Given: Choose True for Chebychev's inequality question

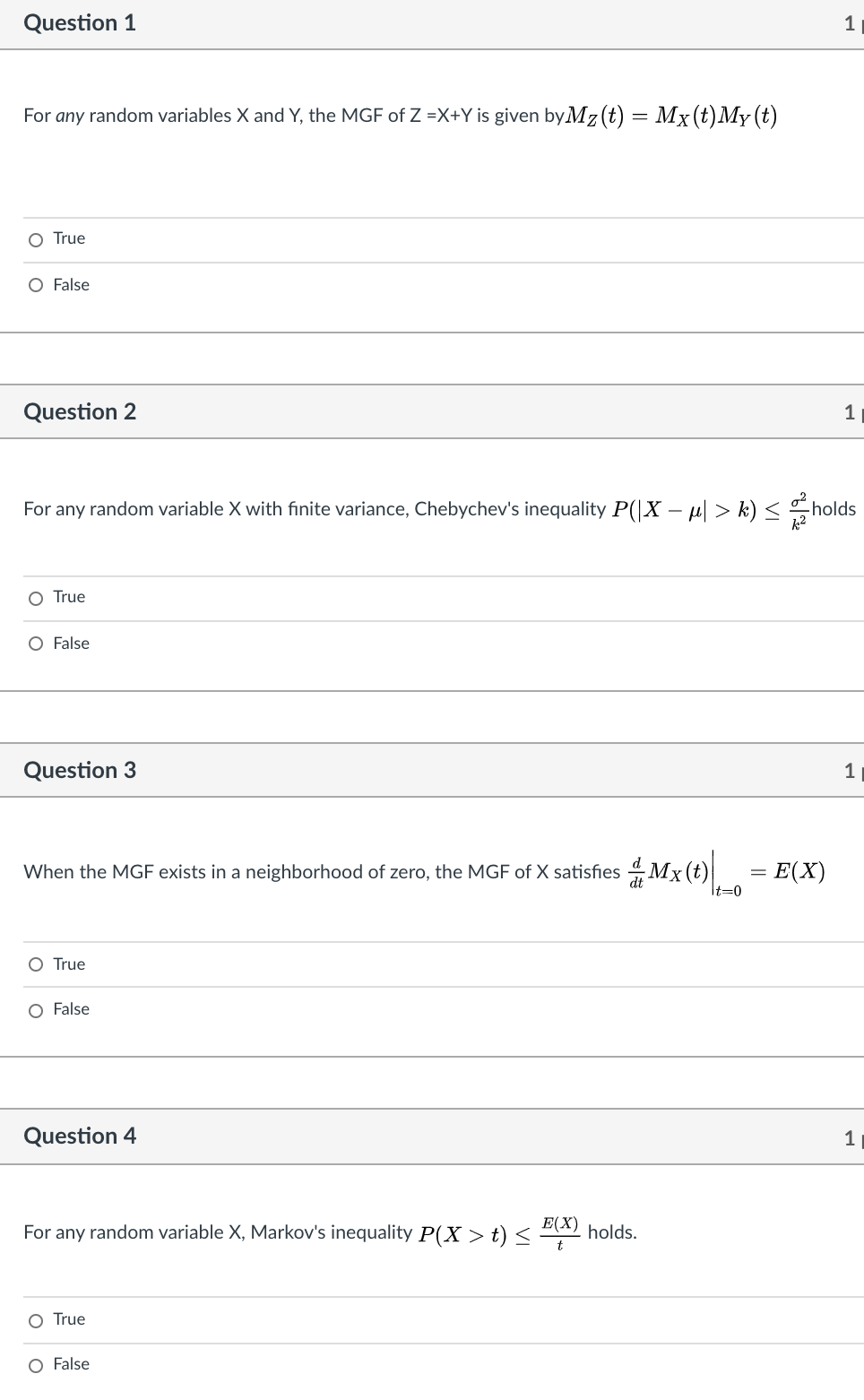Looking at the screenshot, I should point(36,598).
